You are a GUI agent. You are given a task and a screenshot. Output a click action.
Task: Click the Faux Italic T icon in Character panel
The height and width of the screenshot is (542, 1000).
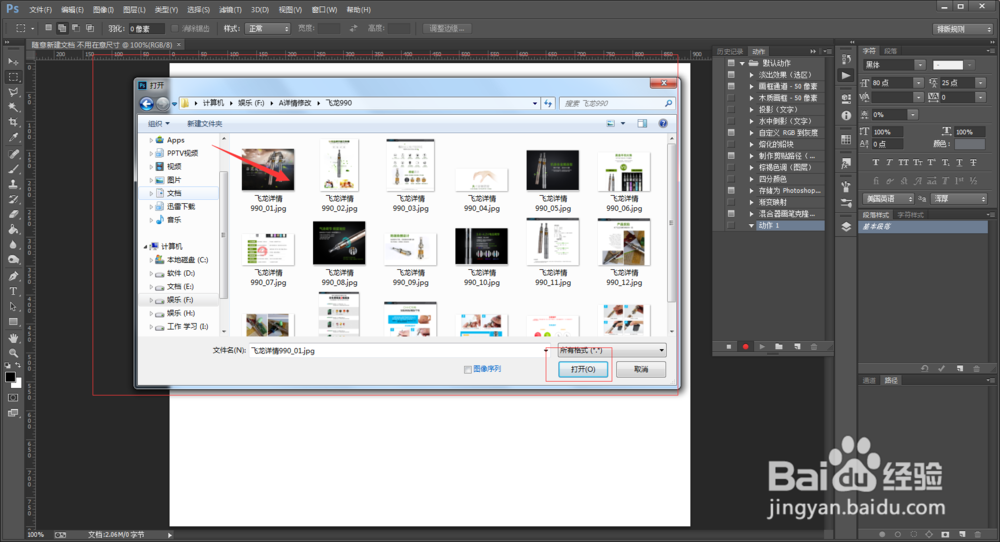889,163
